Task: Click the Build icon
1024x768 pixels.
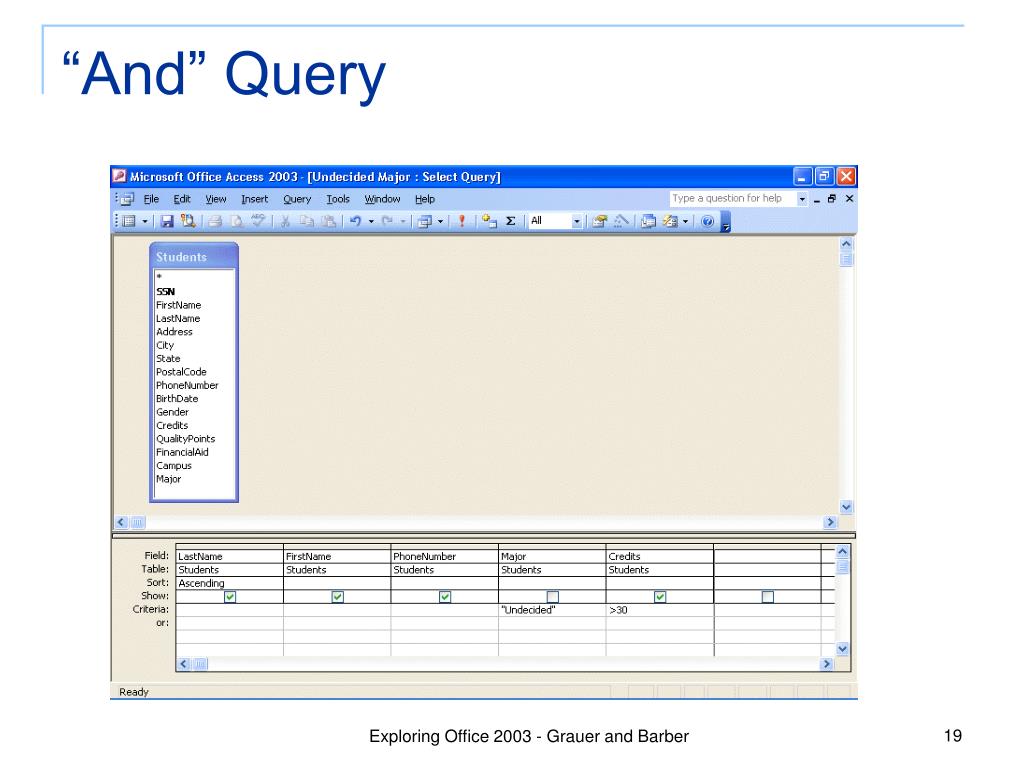Action: click(x=621, y=221)
